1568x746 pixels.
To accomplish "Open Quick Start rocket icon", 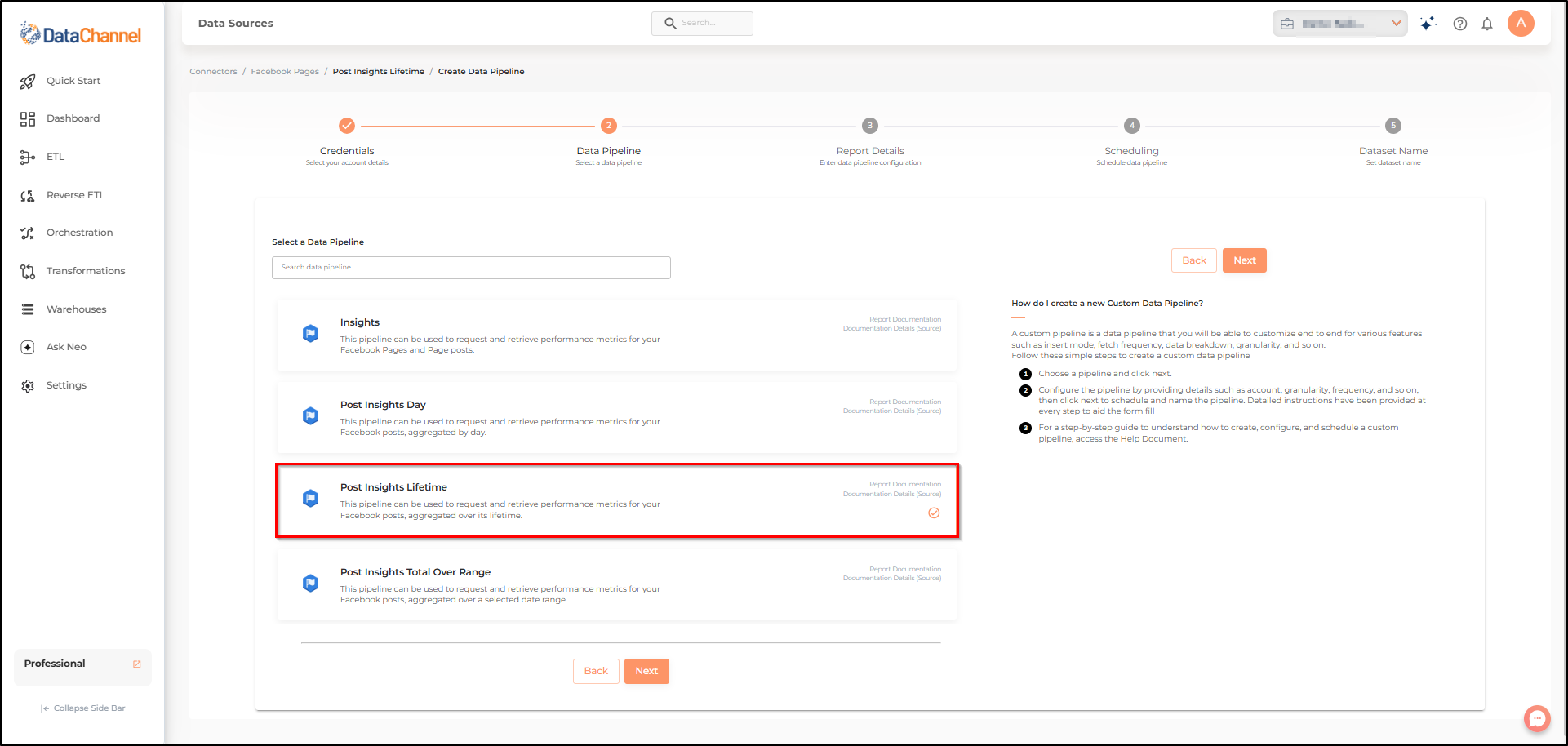I will point(28,81).
